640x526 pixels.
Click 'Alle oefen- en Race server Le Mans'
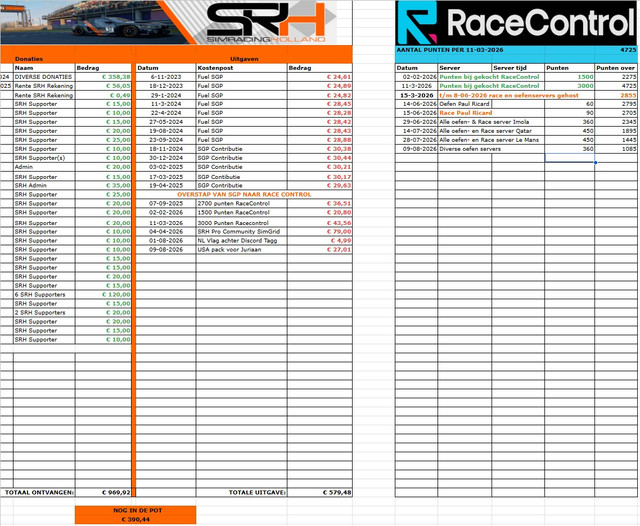489,140
